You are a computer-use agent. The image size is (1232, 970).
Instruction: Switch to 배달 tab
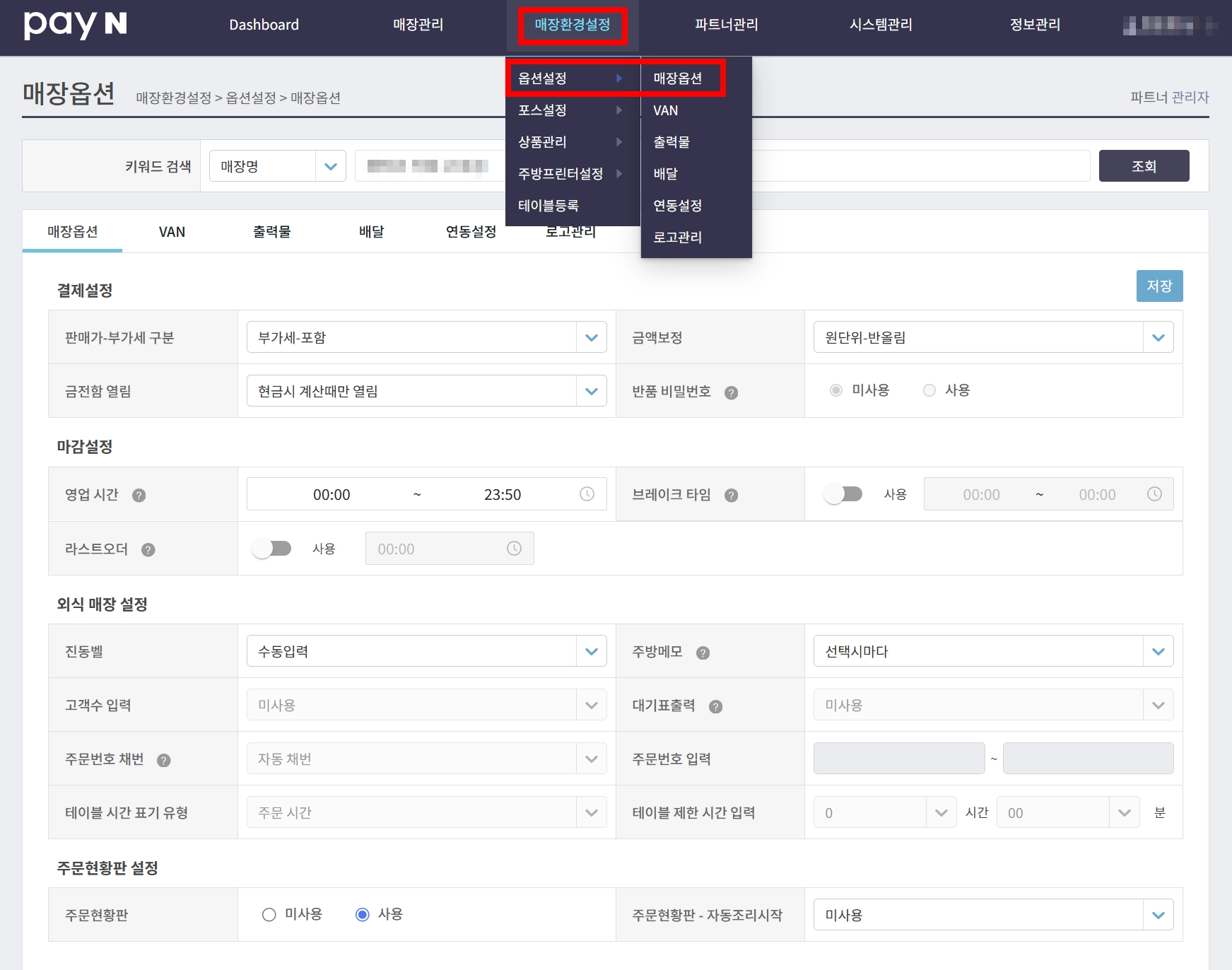click(372, 232)
